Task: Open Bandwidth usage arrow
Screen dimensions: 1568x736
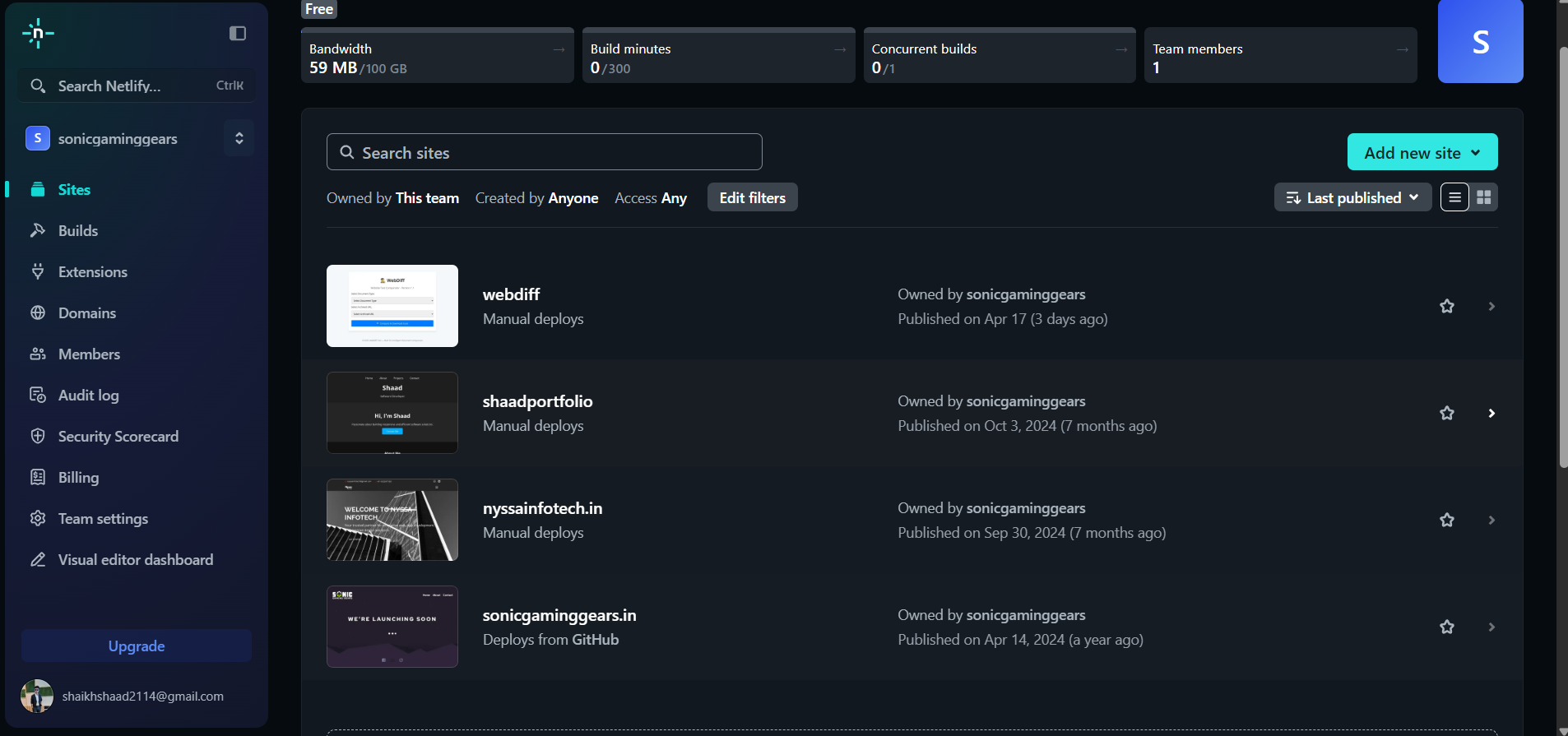Action: [559, 49]
